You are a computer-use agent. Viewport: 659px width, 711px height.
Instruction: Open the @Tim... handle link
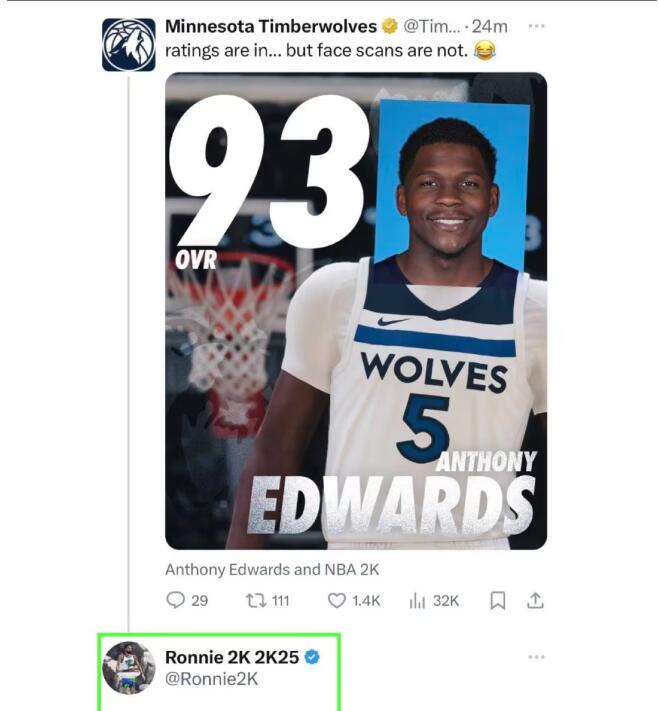(x=431, y=26)
